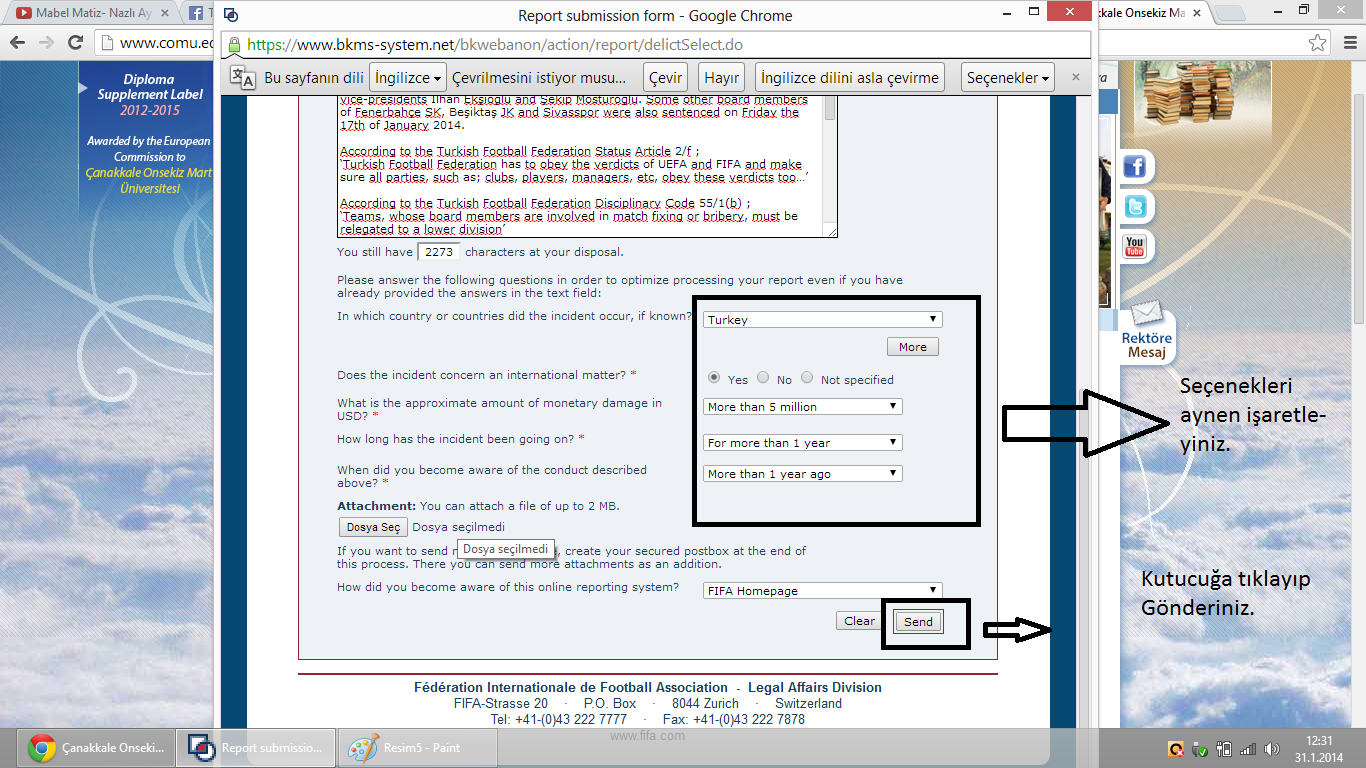Select No for international matter

click(x=763, y=378)
